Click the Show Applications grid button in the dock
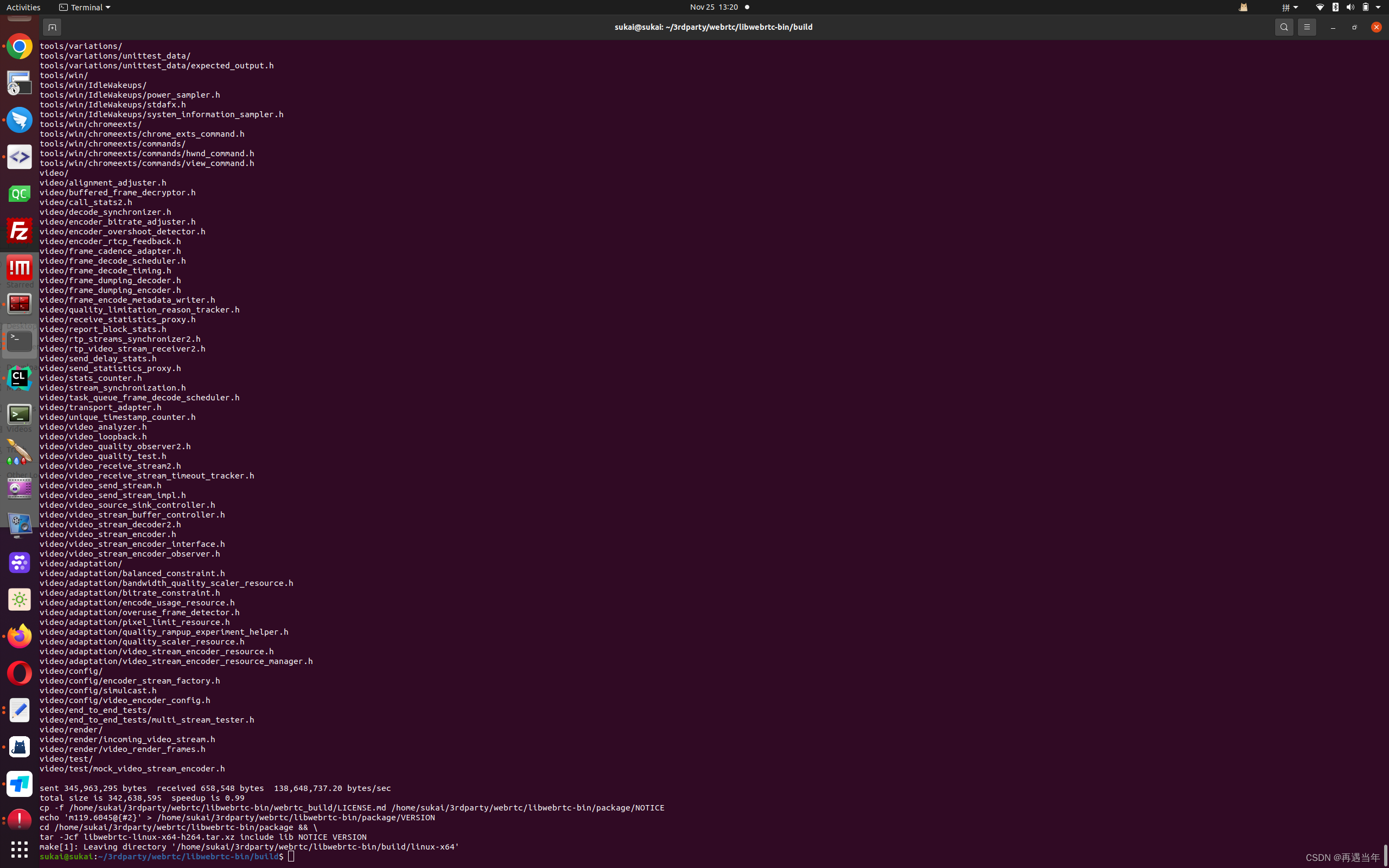The width and height of the screenshot is (1389, 868). tap(19, 849)
